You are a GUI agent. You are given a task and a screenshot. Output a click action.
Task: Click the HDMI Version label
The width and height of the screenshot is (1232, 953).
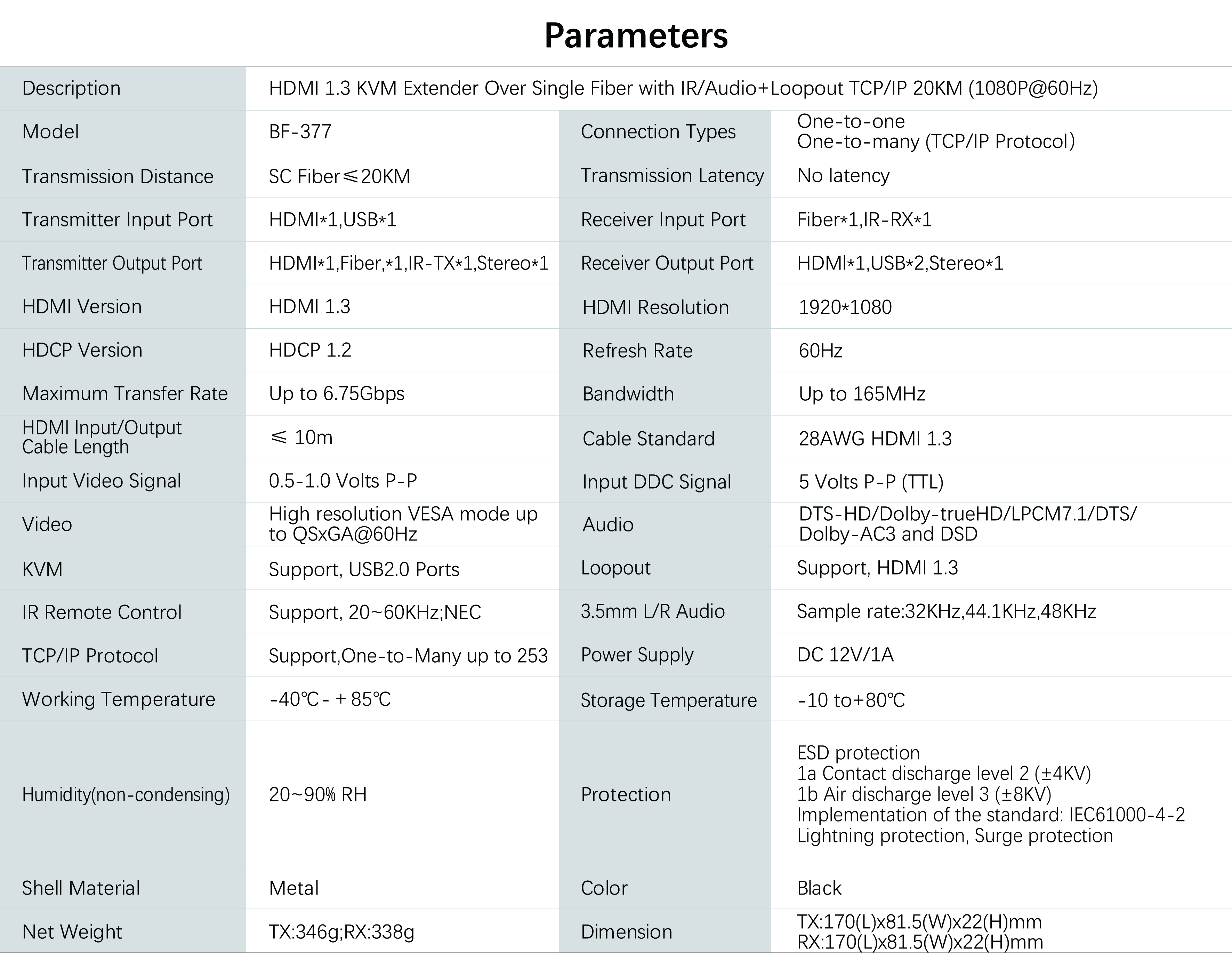[82, 306]
